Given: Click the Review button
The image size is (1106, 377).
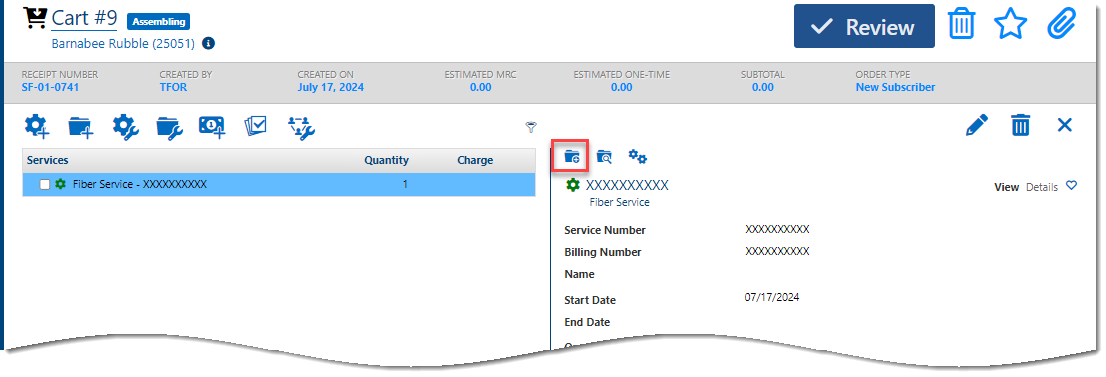Looking at the screenshot, I should tap(864, 26).
